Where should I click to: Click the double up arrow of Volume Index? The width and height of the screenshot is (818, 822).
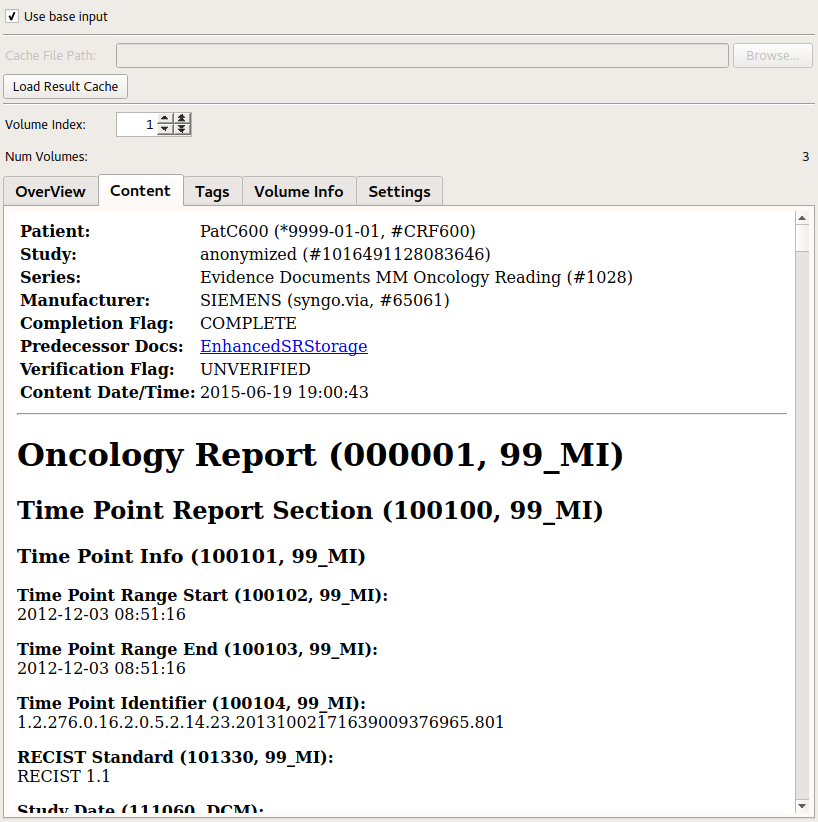[181, 119]
